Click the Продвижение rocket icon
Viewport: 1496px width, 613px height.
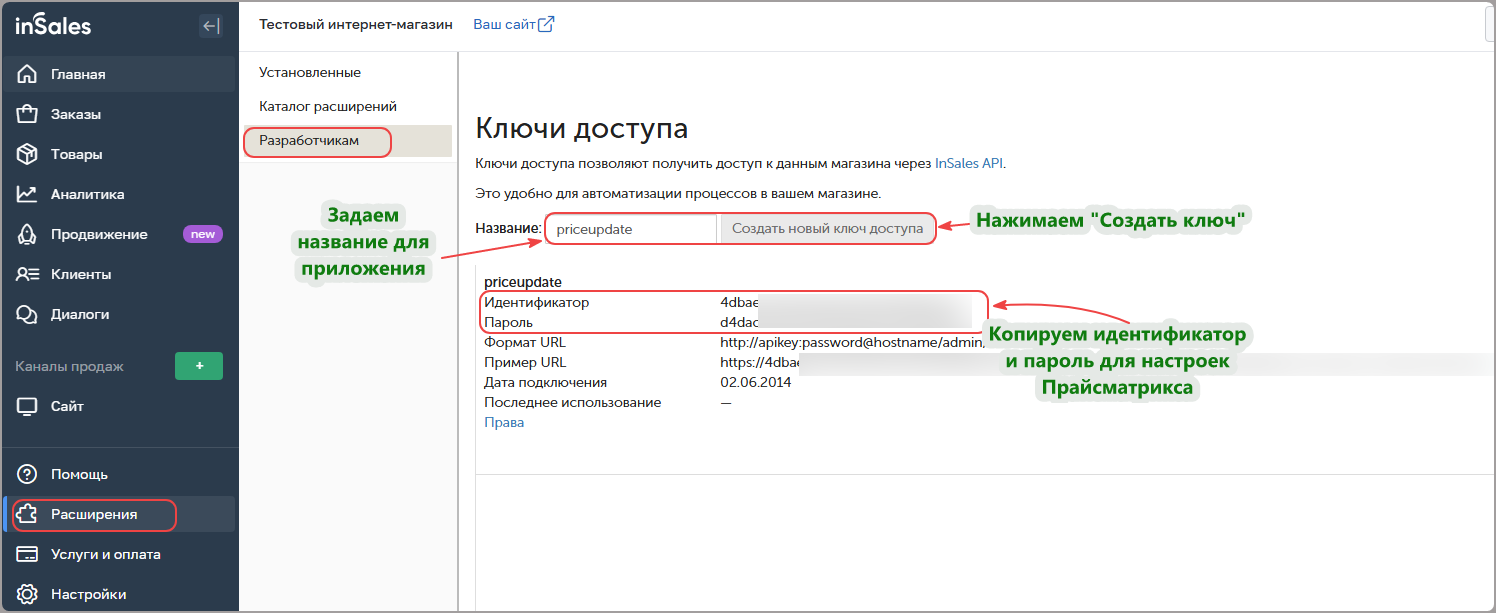pos(27,234)
